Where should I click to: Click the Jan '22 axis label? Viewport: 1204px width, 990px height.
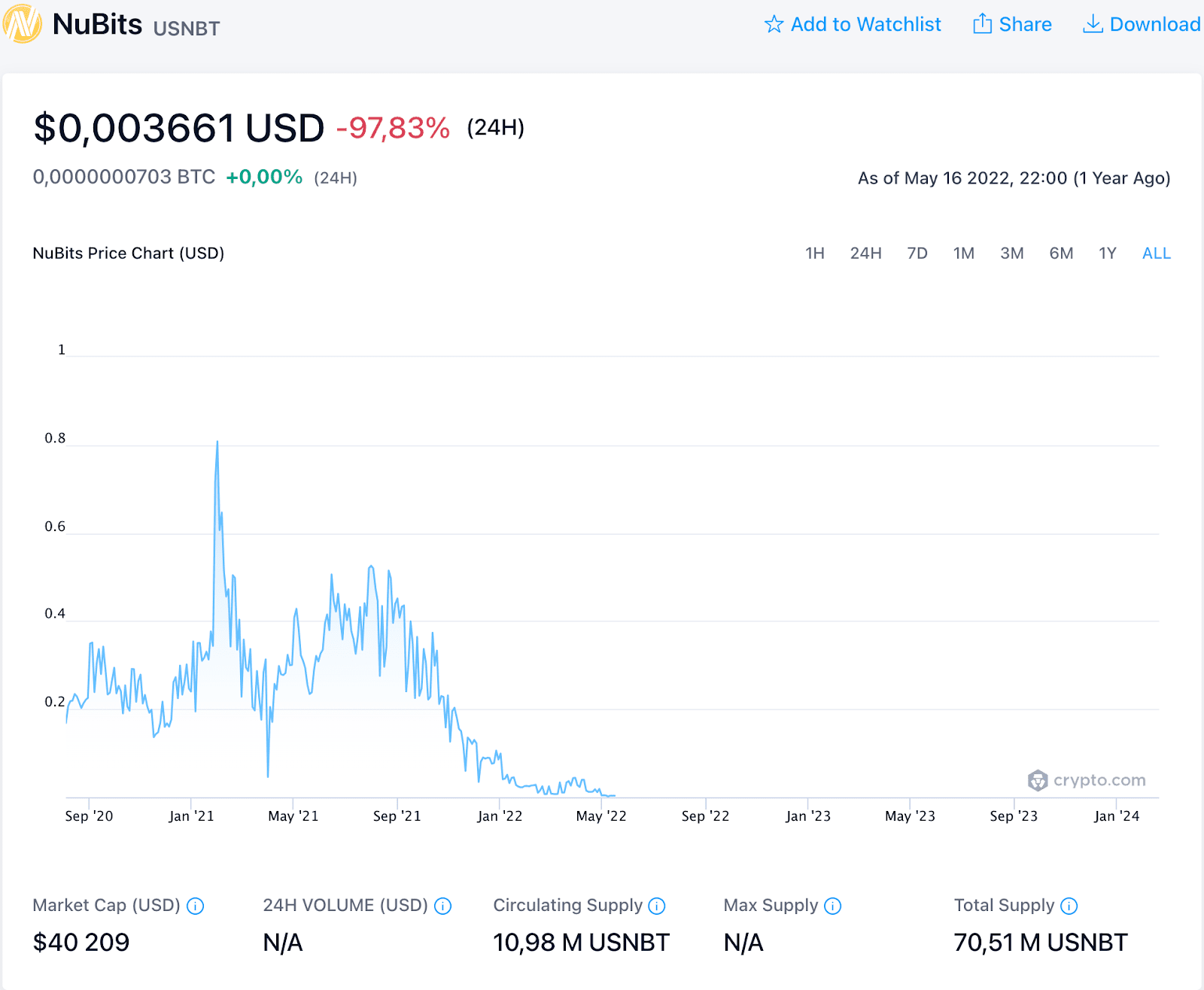click(x=500, y=816)
